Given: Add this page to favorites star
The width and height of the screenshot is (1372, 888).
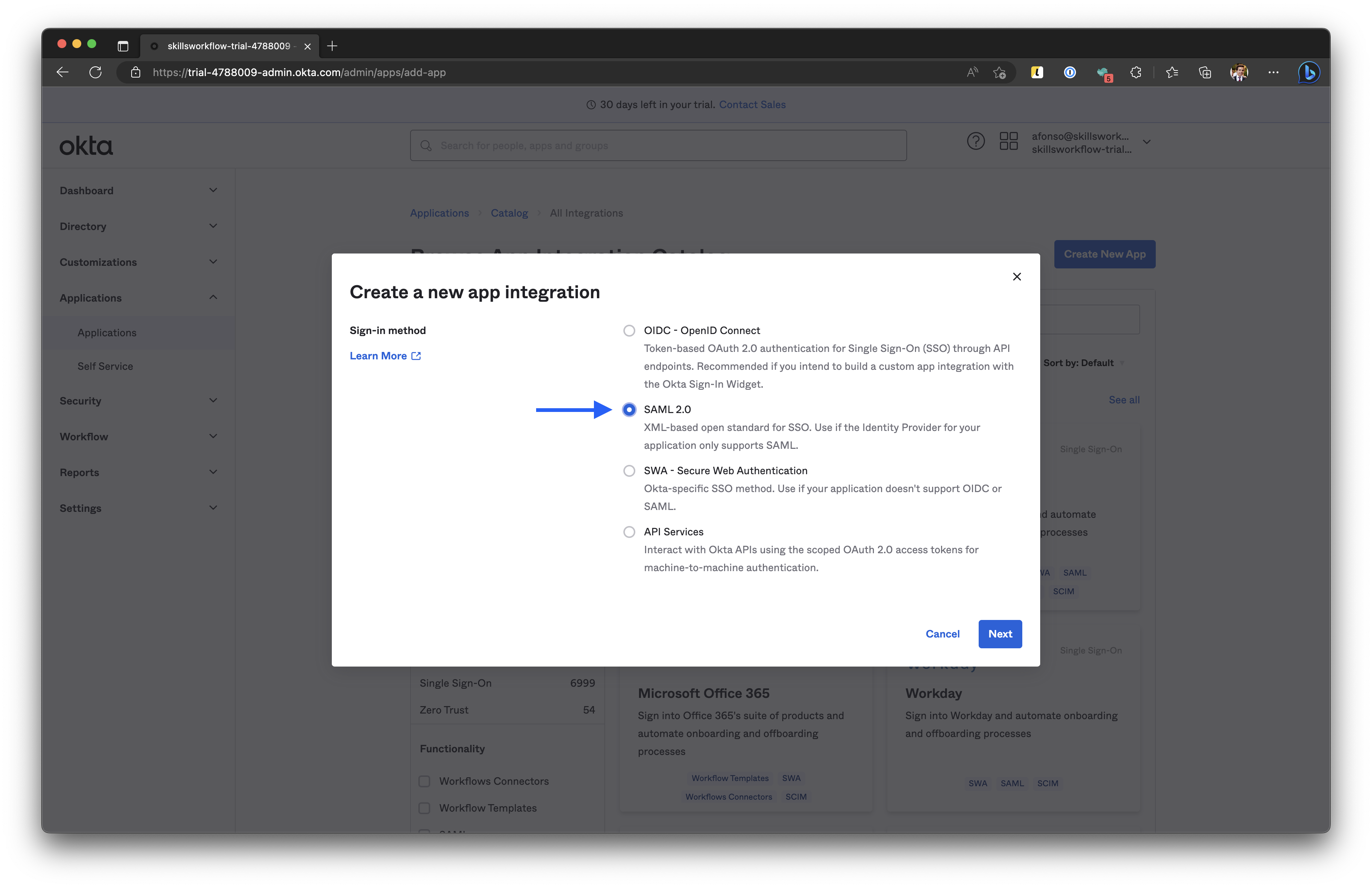Looking at the screenshot, I should click(1000, 72).
